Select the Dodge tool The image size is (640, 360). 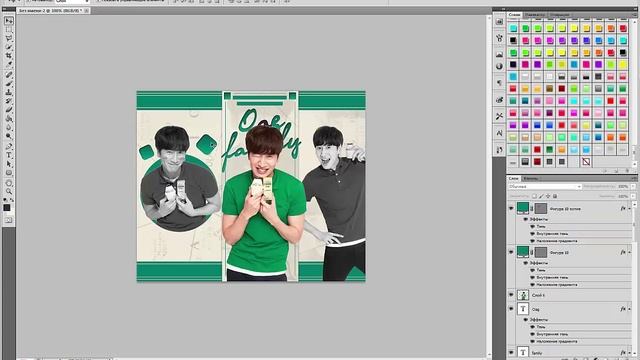[x=9, y=136]
